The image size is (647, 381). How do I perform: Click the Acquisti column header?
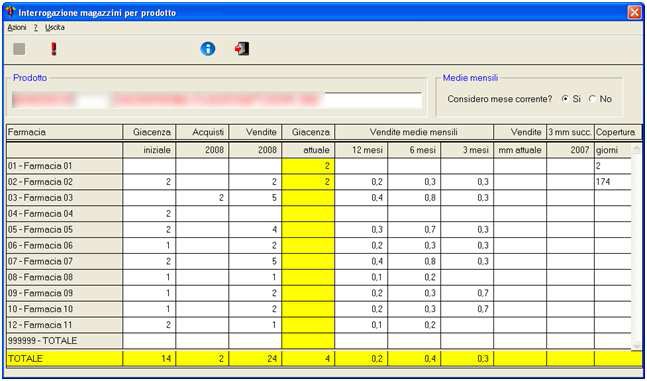[202, 132]
